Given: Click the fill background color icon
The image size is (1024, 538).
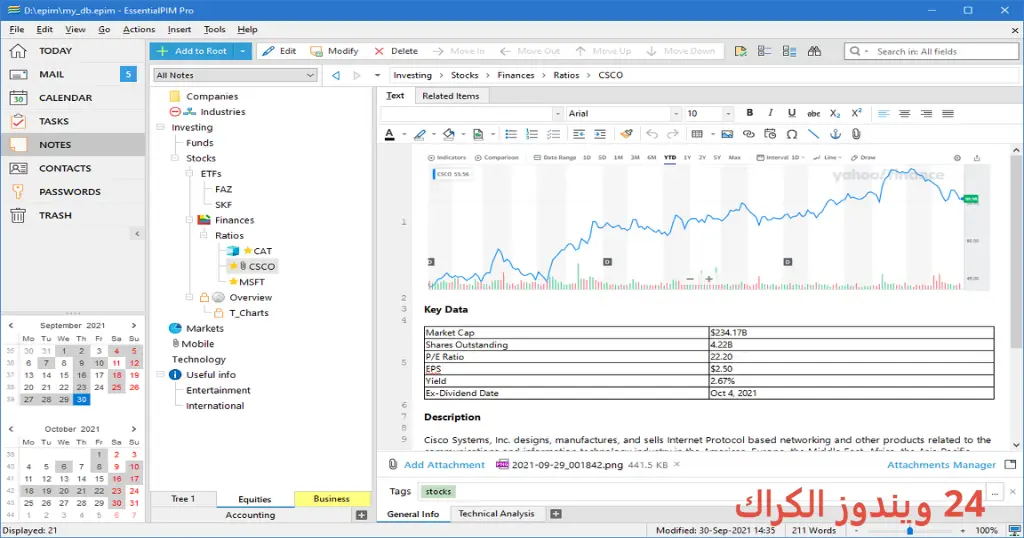Looking at the screenshot, I should [449, 134].
